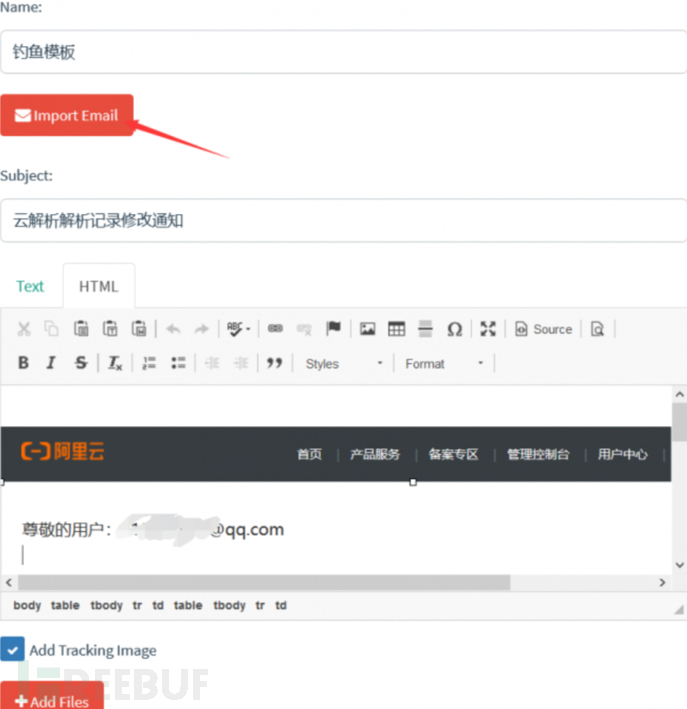Redo the last edit

(x=202, y=329)
